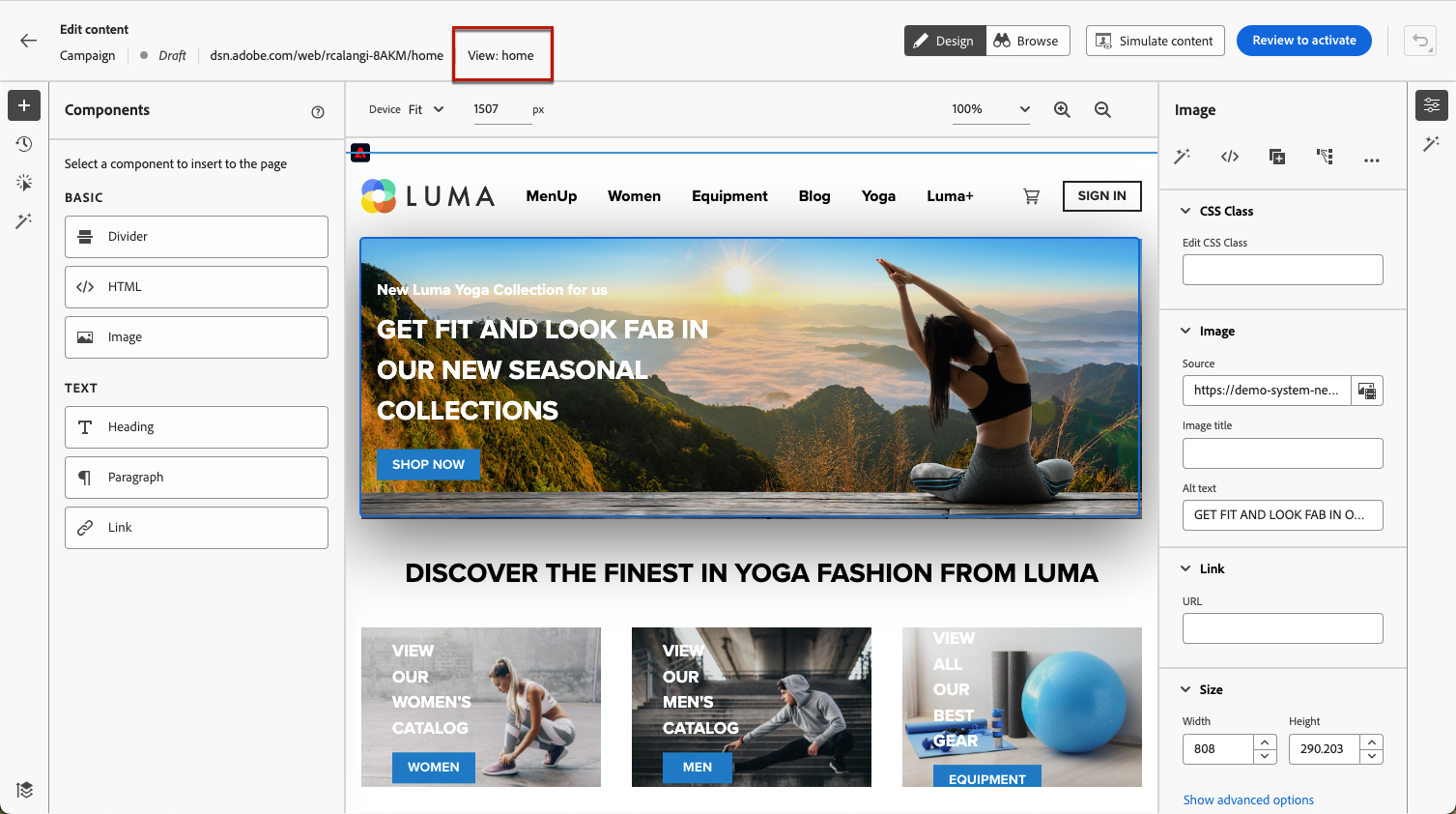The width and height of the screenshot is (1456, 814).
Task: Click the edit HTML code icon
Action: 1230,157
